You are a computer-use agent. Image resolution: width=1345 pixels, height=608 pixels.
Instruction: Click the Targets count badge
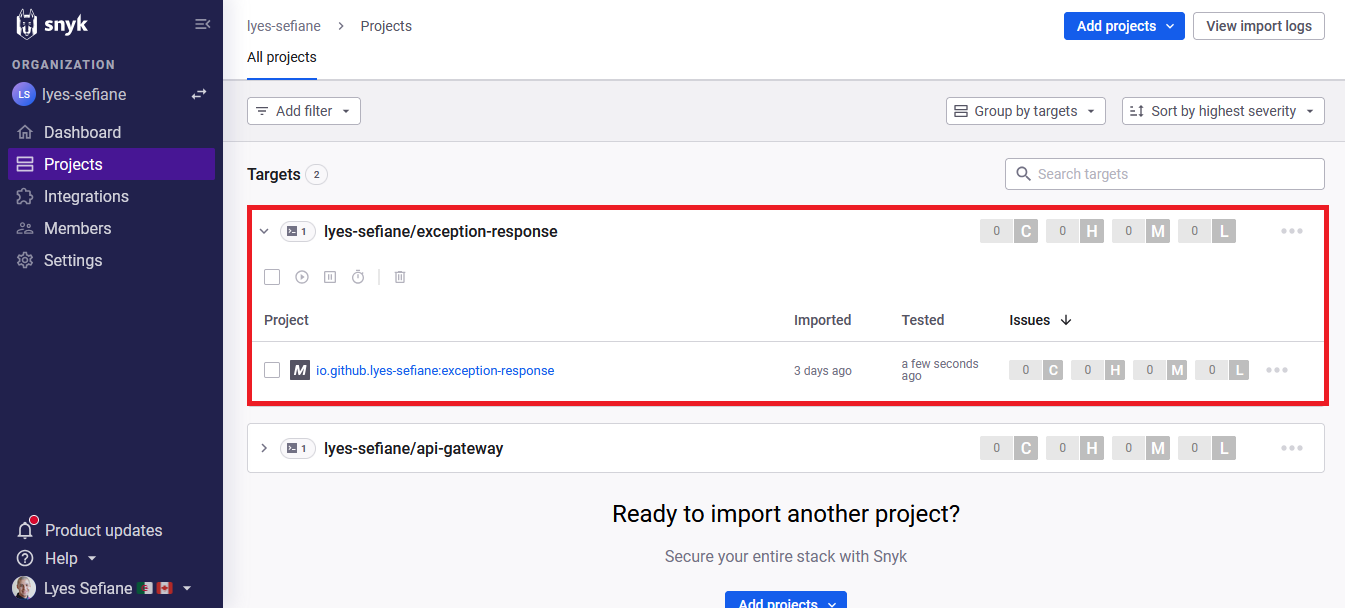pyautogui.click(x=316, y=174)
